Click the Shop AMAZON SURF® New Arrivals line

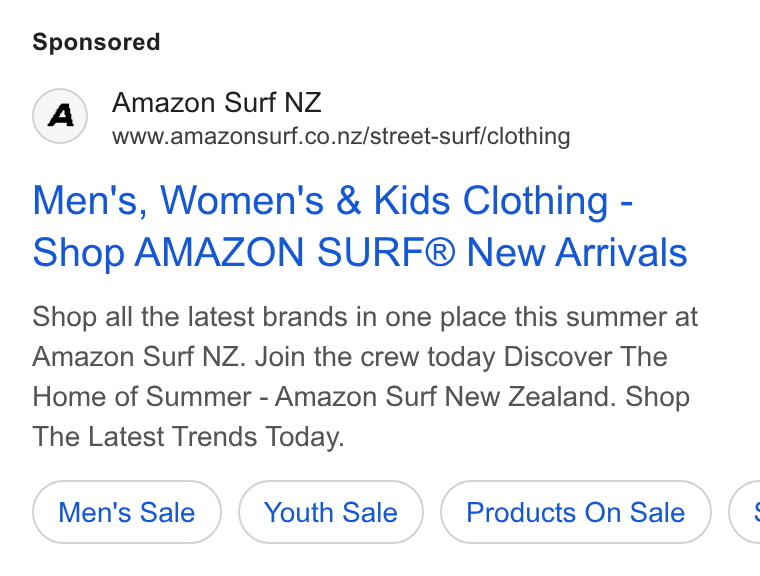pyautogui.click(x=360, y=253)
